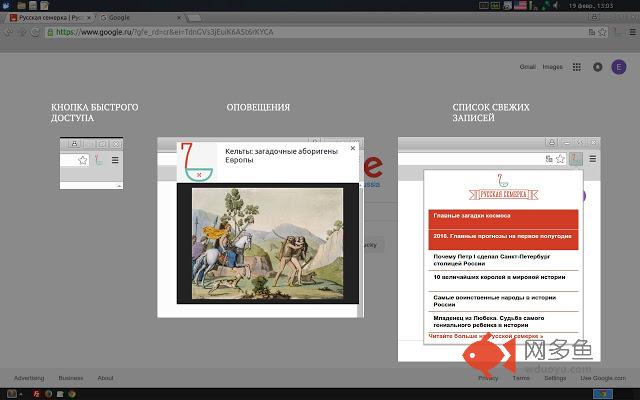Click the Russian Seven logo in the notification

(198, 160)
